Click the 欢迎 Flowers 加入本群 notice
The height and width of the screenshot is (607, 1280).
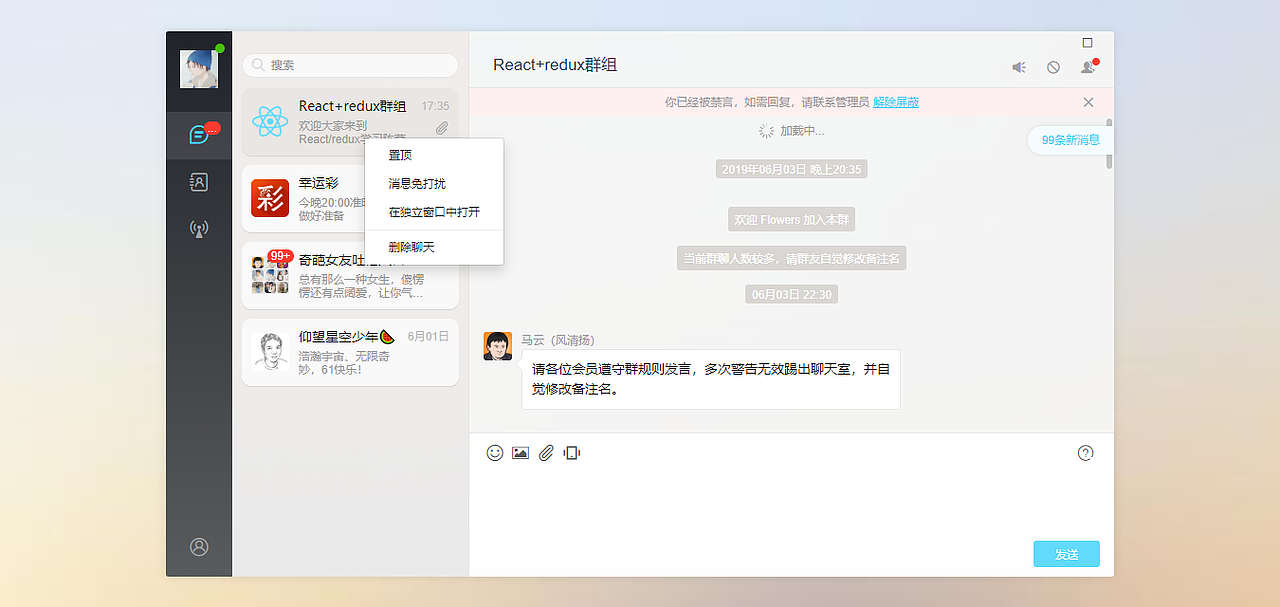tap(791, 219)
